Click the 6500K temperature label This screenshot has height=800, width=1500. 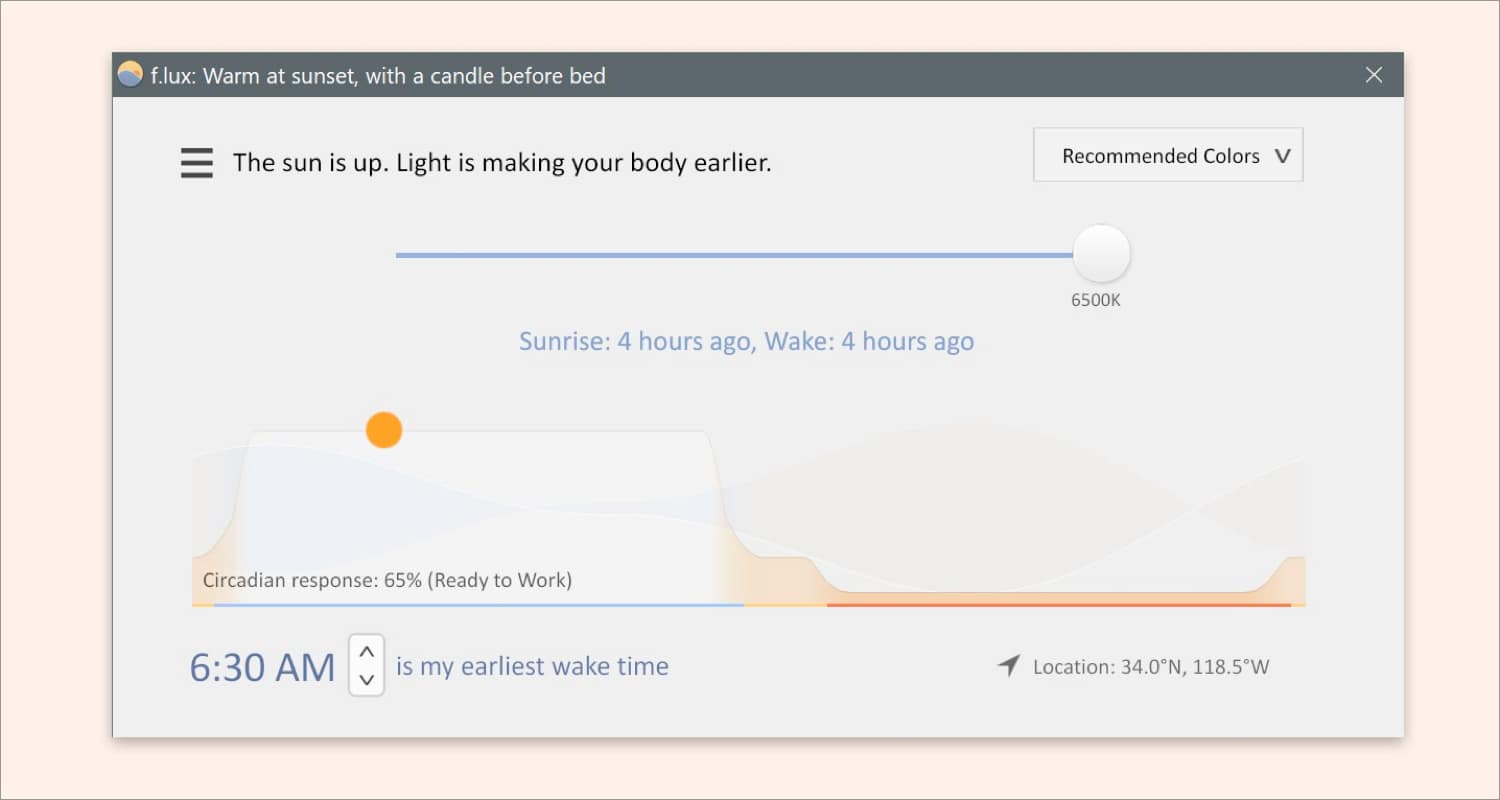click(x=1096, y=300)
